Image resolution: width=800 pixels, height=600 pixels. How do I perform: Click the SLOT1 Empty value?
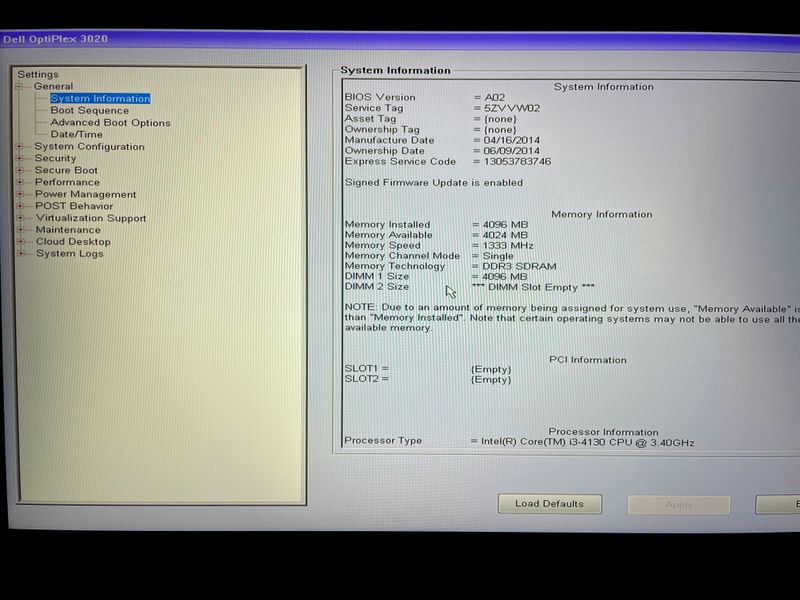tap(491, 369)
